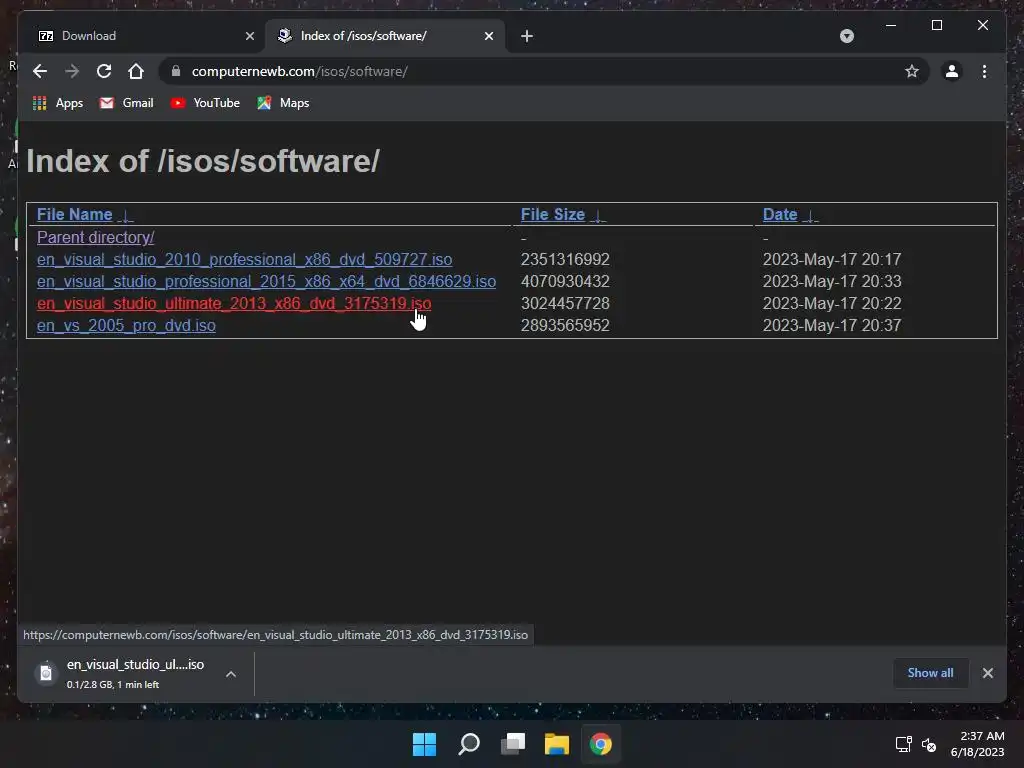Open the Chrome three-dot menu

point(984,71)
